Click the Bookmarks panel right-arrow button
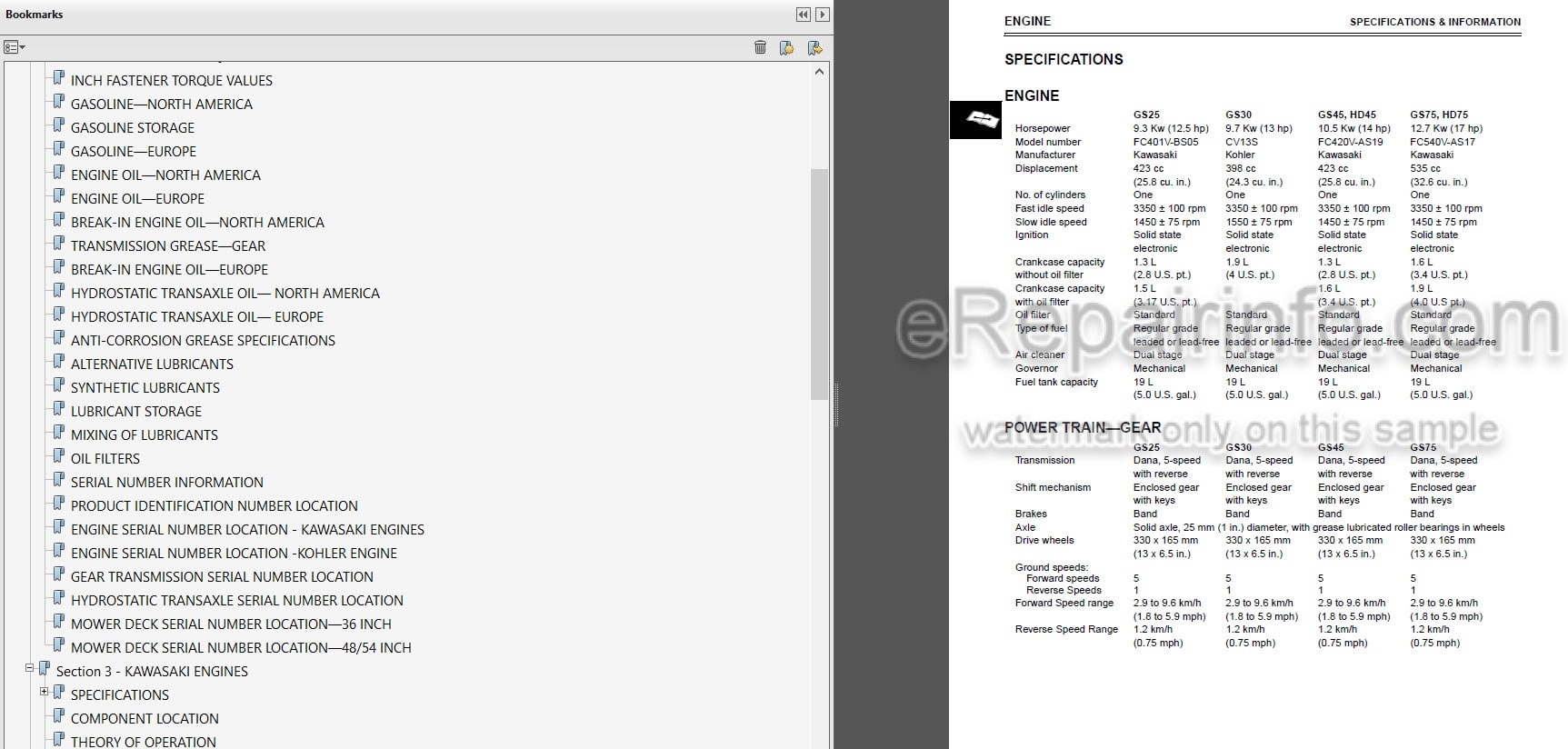Screen dimensions: 1568x749 click(822, 15)
